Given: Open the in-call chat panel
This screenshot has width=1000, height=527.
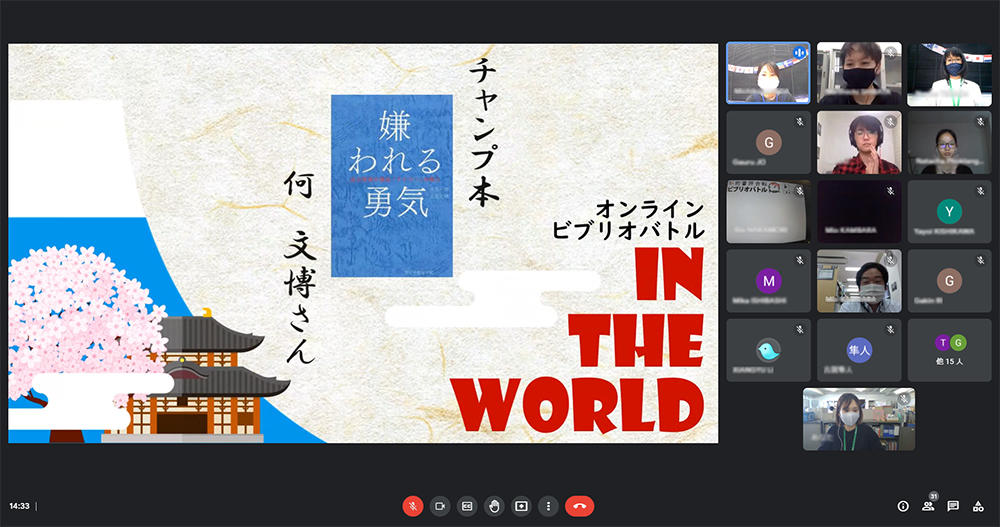Looking at the screenshot, I should pyautogui.click(x=953, y=506).
